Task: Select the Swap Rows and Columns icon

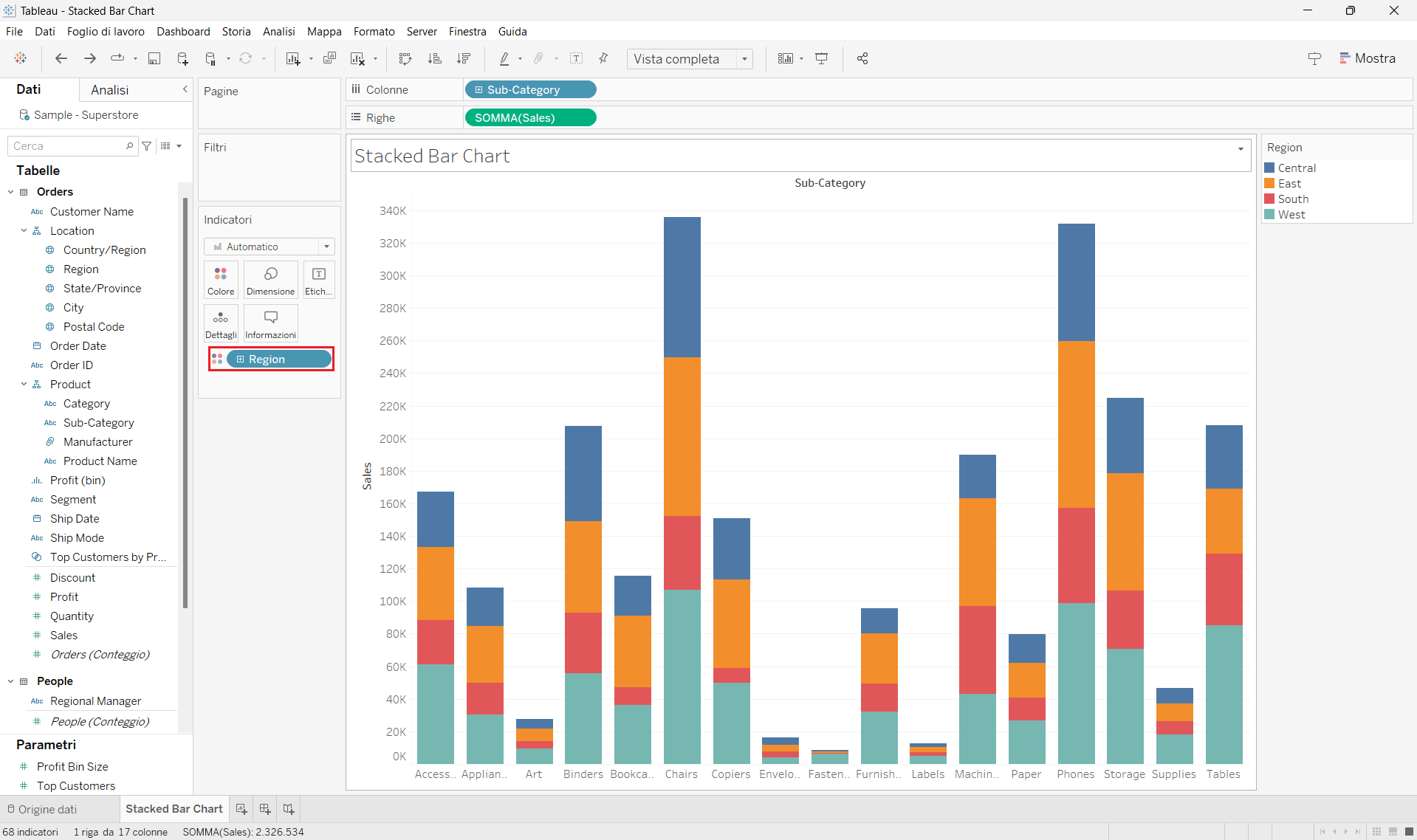Action: tap(405, 58)
